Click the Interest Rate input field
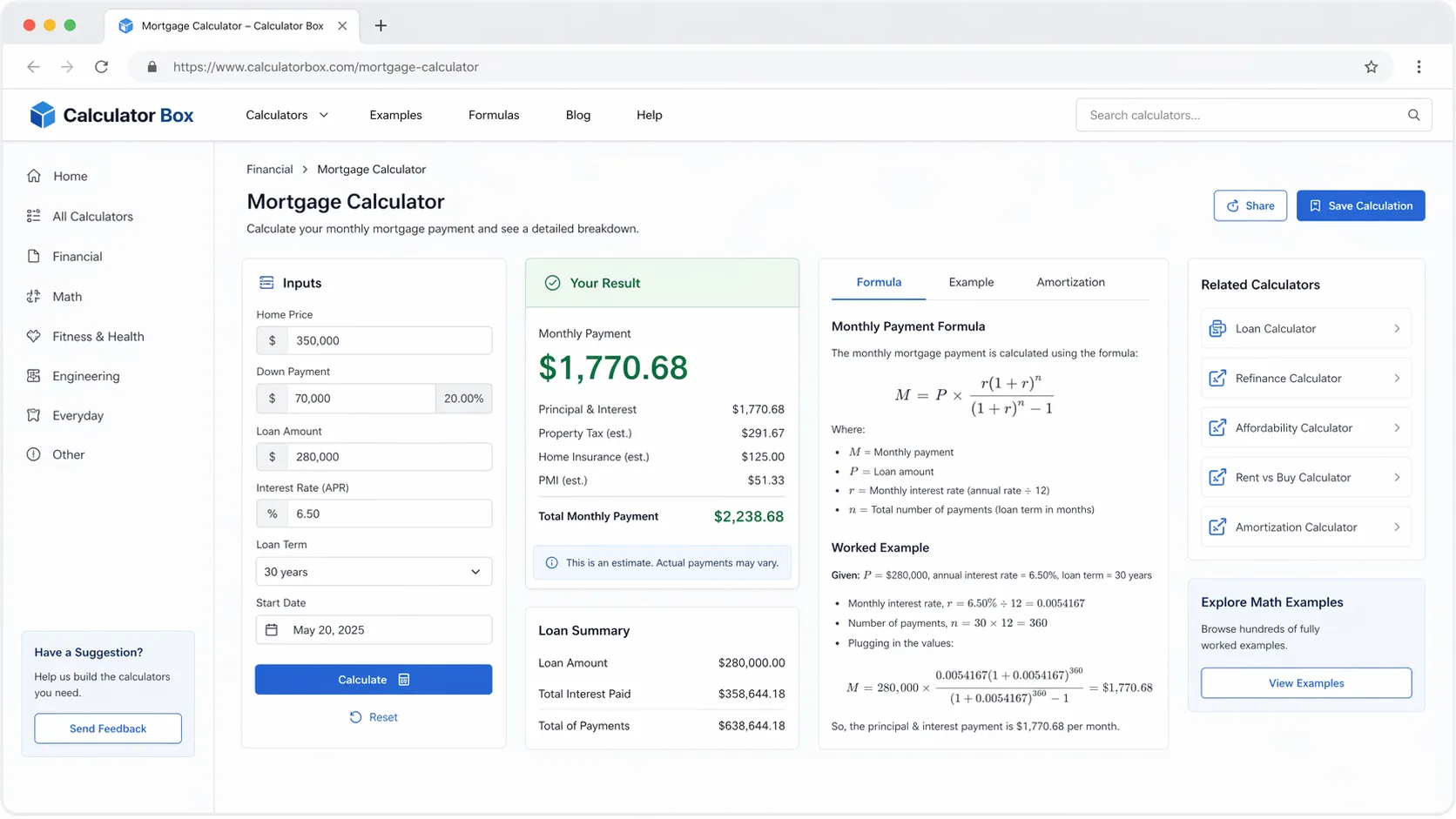Image resolution: width=1456 pixels, height=819 pixels. [x=389, y=514]
